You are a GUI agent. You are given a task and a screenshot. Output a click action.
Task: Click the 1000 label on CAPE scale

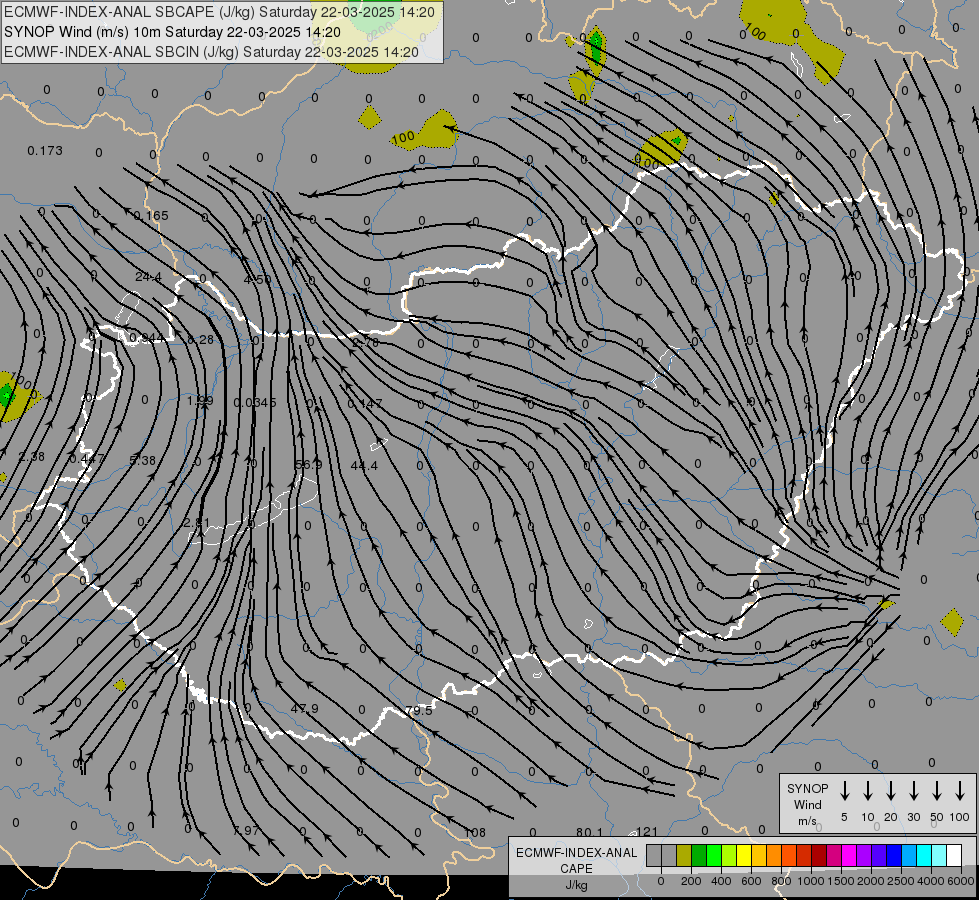point(811,881)
